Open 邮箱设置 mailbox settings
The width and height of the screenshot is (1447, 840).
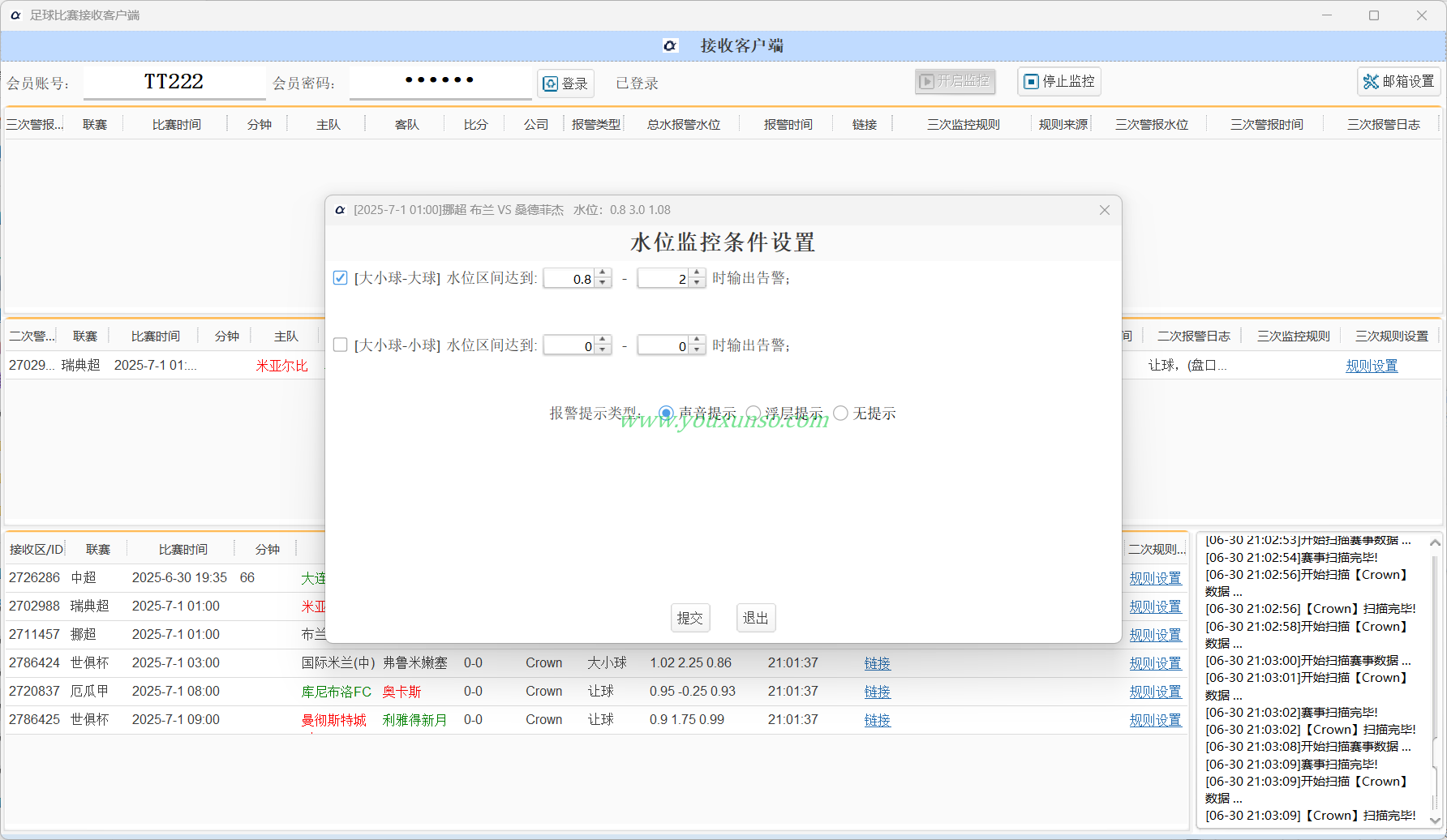coord(1399,81)
